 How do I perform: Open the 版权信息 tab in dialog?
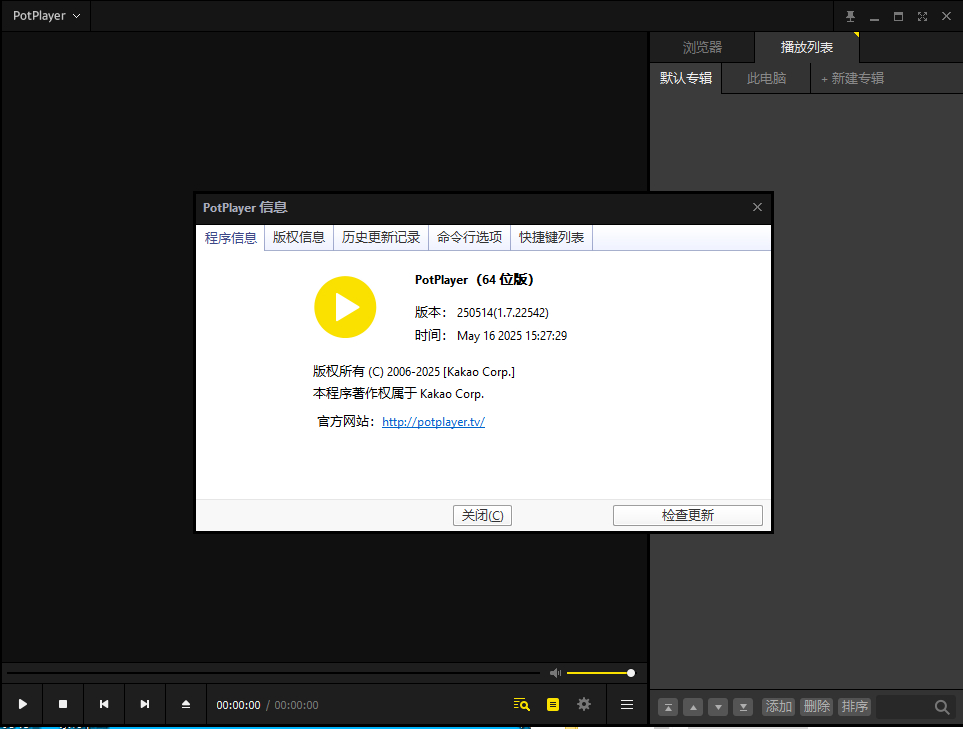pyautogui.click(x=298, y=237)
